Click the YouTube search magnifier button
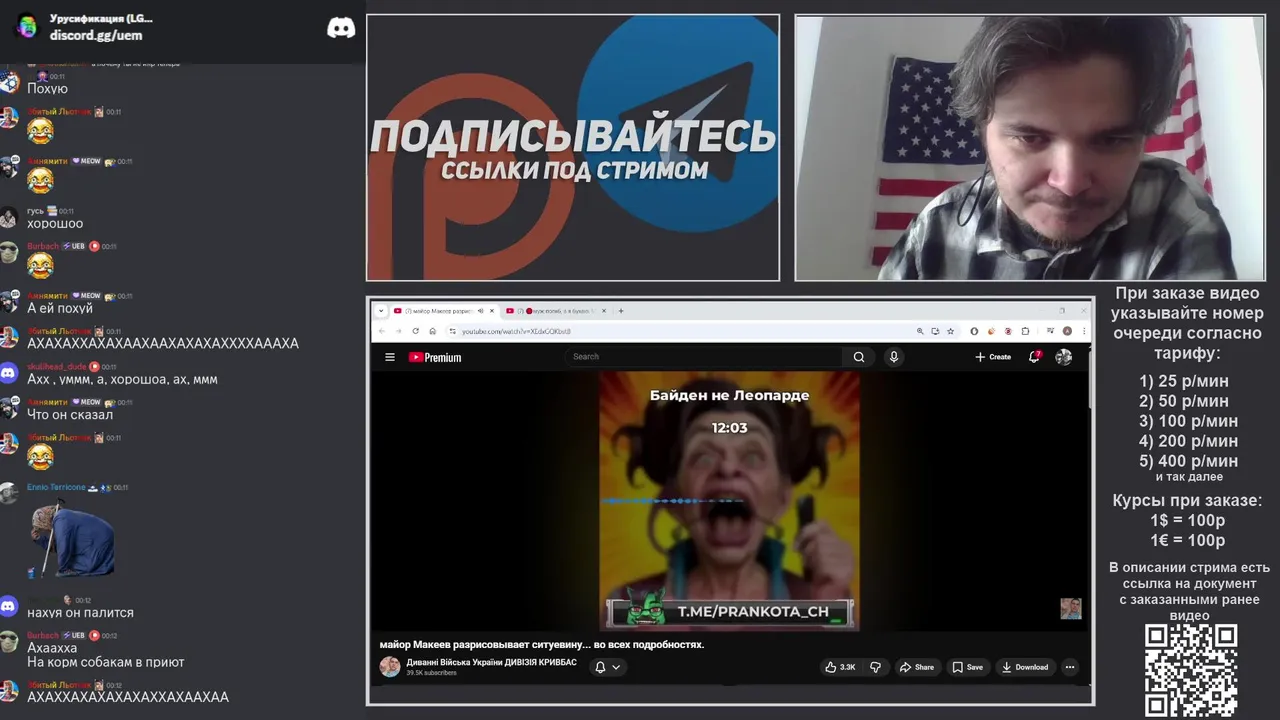Viewport: 1280px width, 720px height. 859,357
